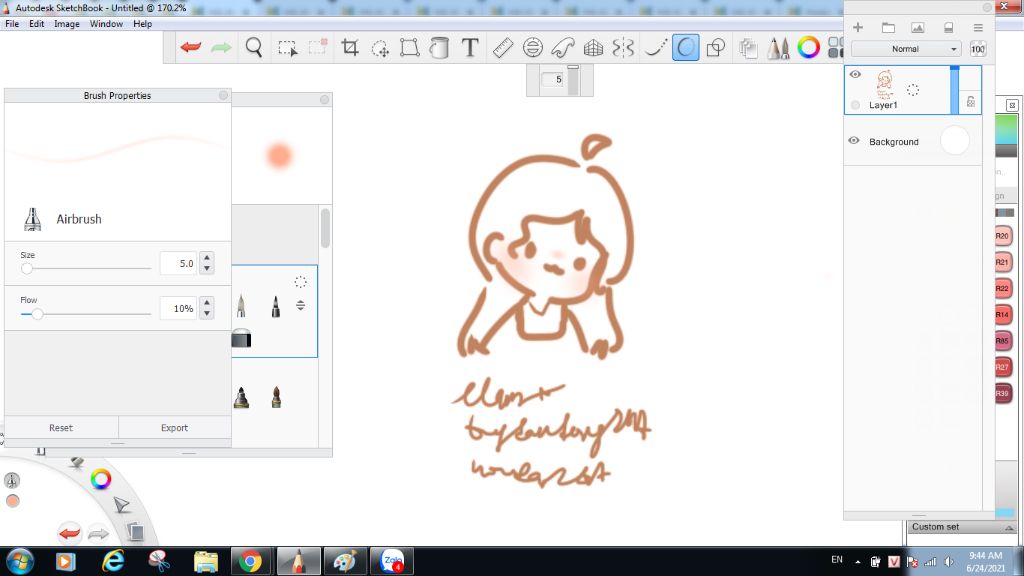Viewport: 1024px width, 576px height.
Task: Click the Reset brush button
Action: 61,428
